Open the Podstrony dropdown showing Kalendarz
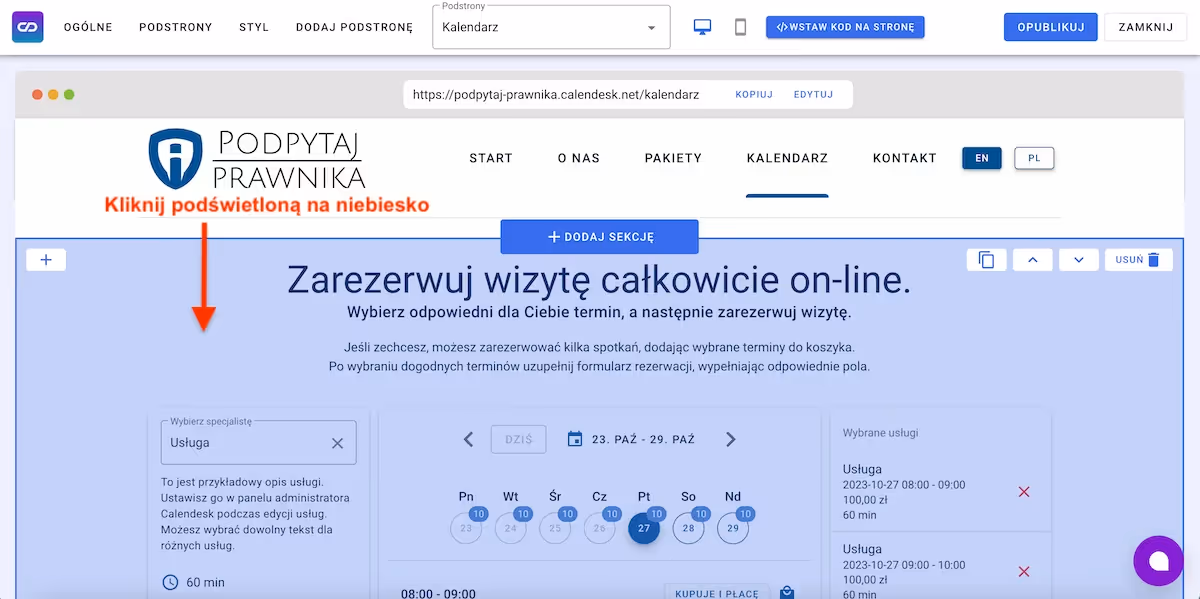 (x=551, y=28)
